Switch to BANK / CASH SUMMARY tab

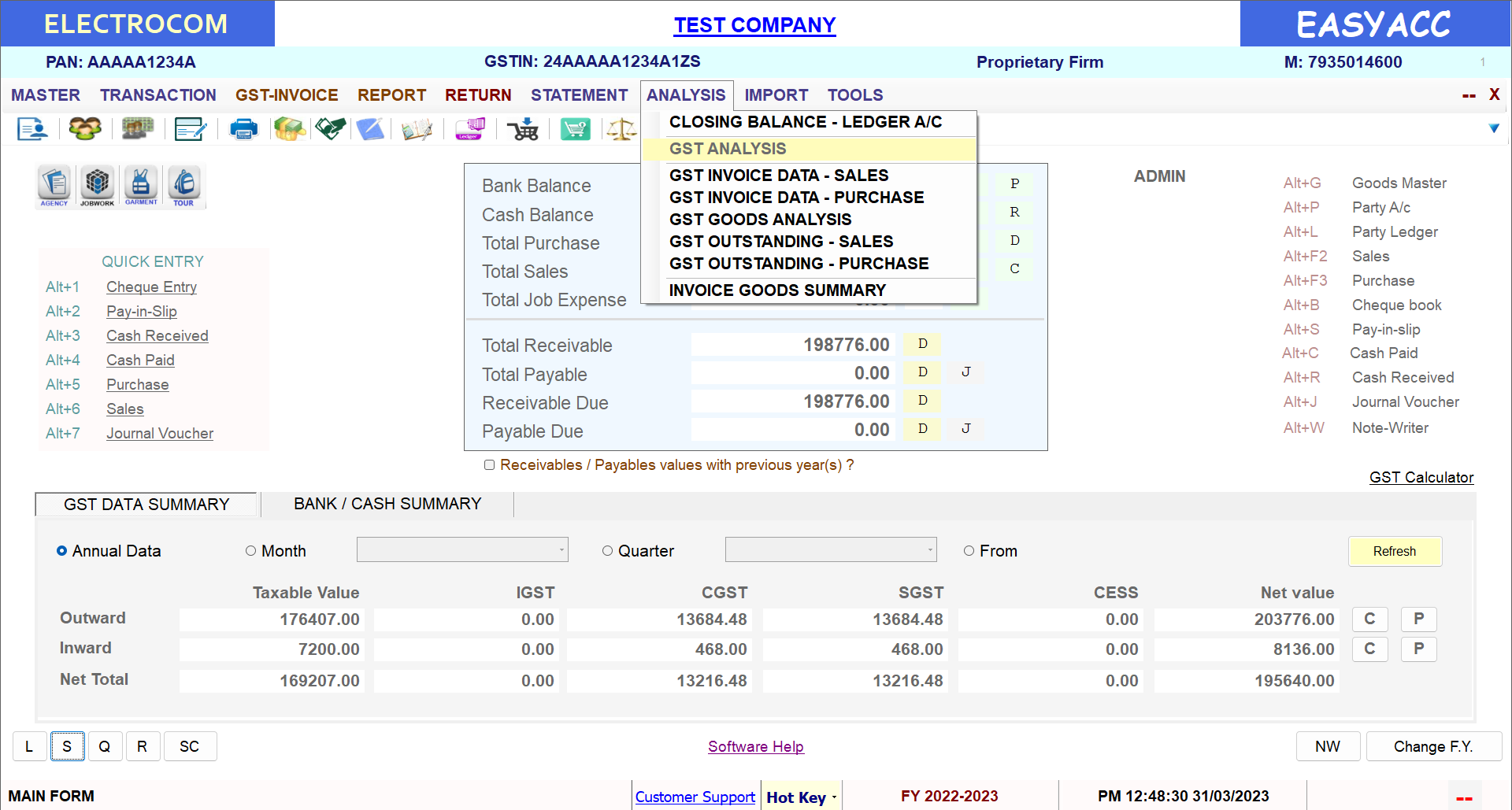tap(387, 504)
